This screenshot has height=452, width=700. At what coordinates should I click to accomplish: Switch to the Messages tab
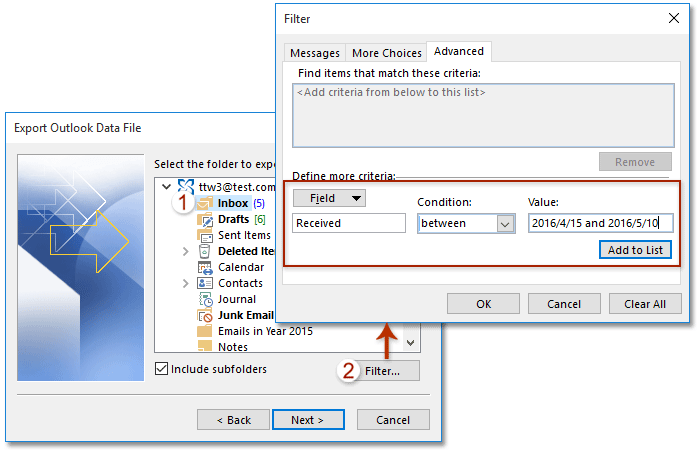(314, 53)
